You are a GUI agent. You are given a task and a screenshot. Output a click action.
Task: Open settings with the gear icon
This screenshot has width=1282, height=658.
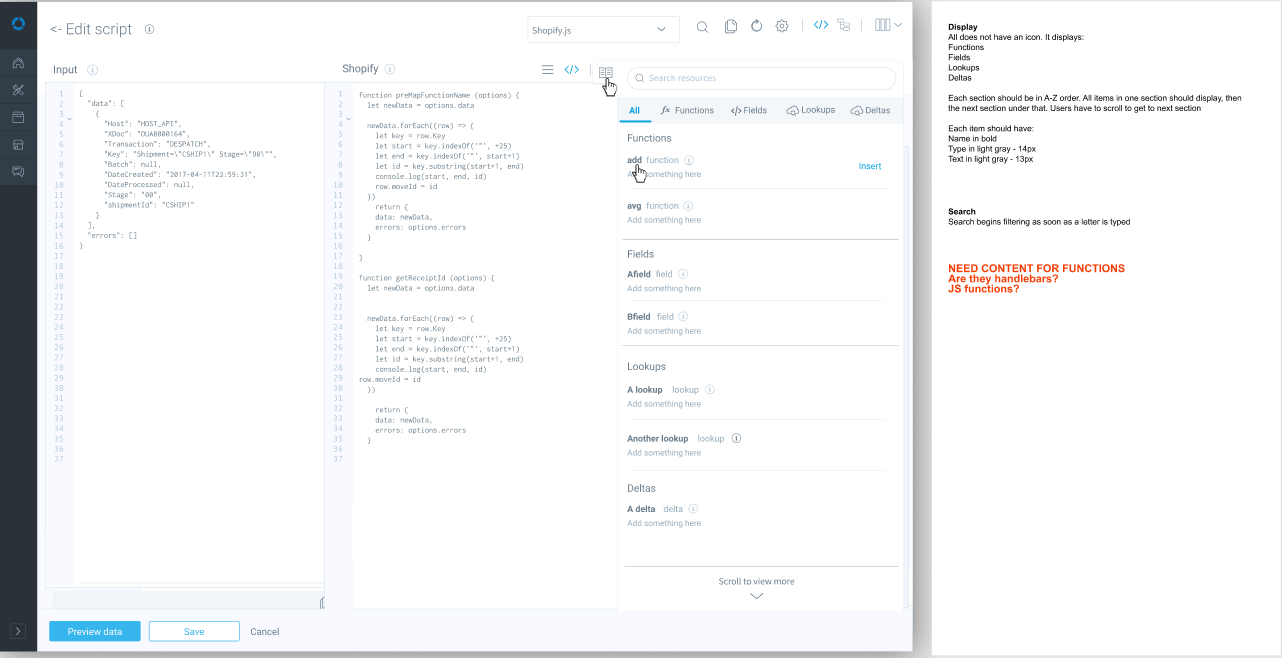point(782,27)
